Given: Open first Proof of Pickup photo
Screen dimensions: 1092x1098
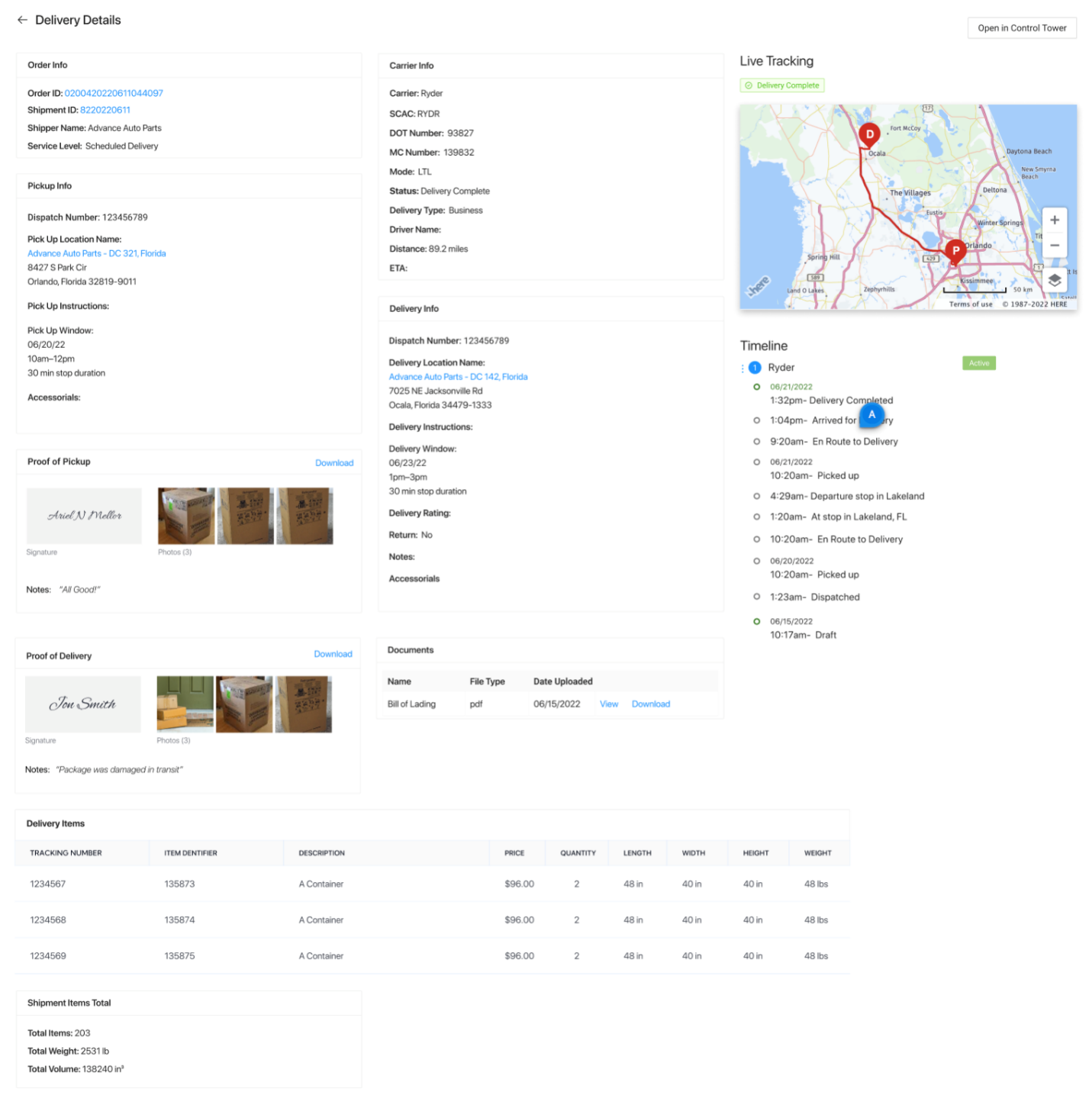Looking at the screenshot, I should pos(186,516).
